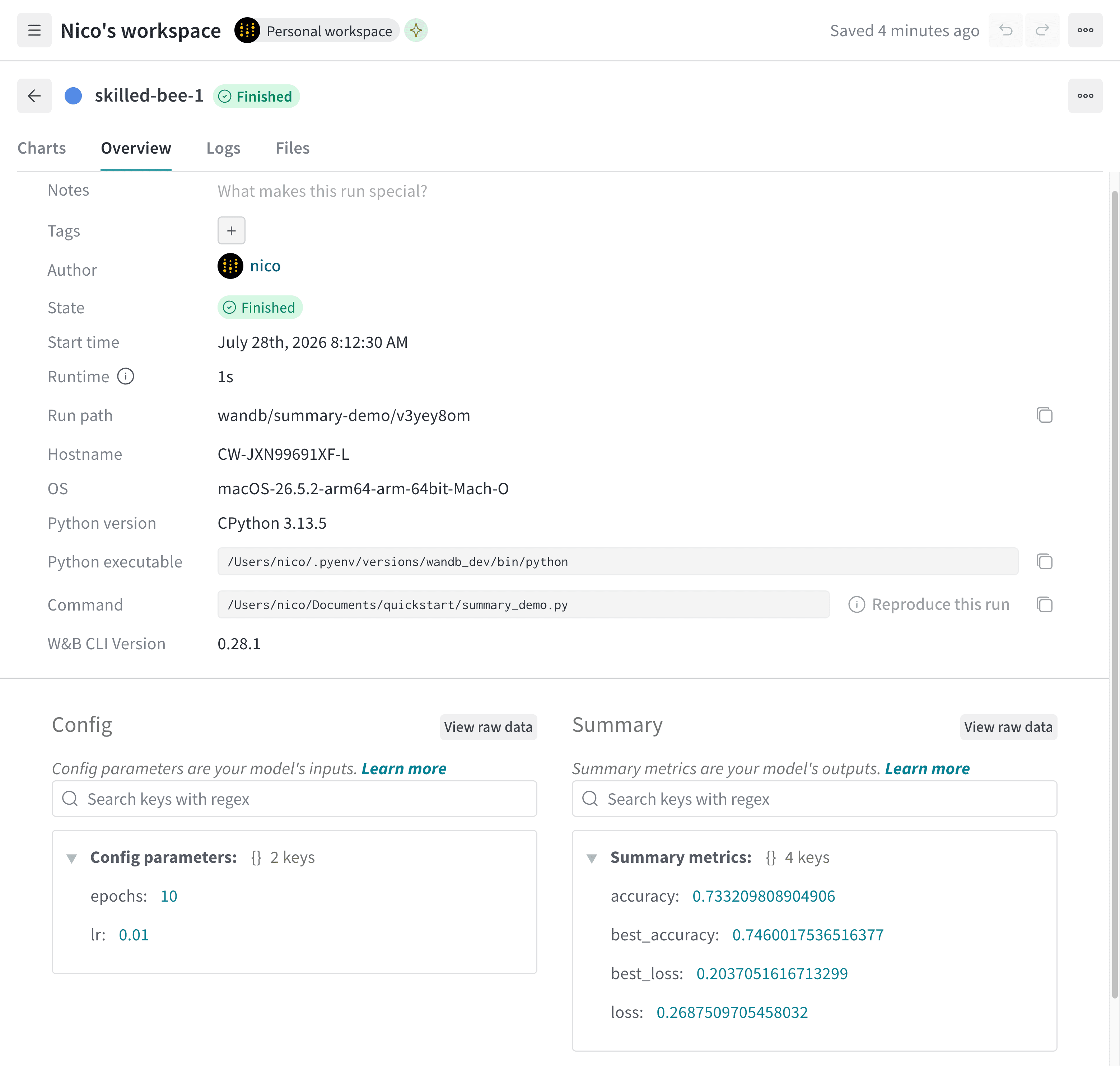
Task: Add a tag with the plus button
Action: point(231,230)
